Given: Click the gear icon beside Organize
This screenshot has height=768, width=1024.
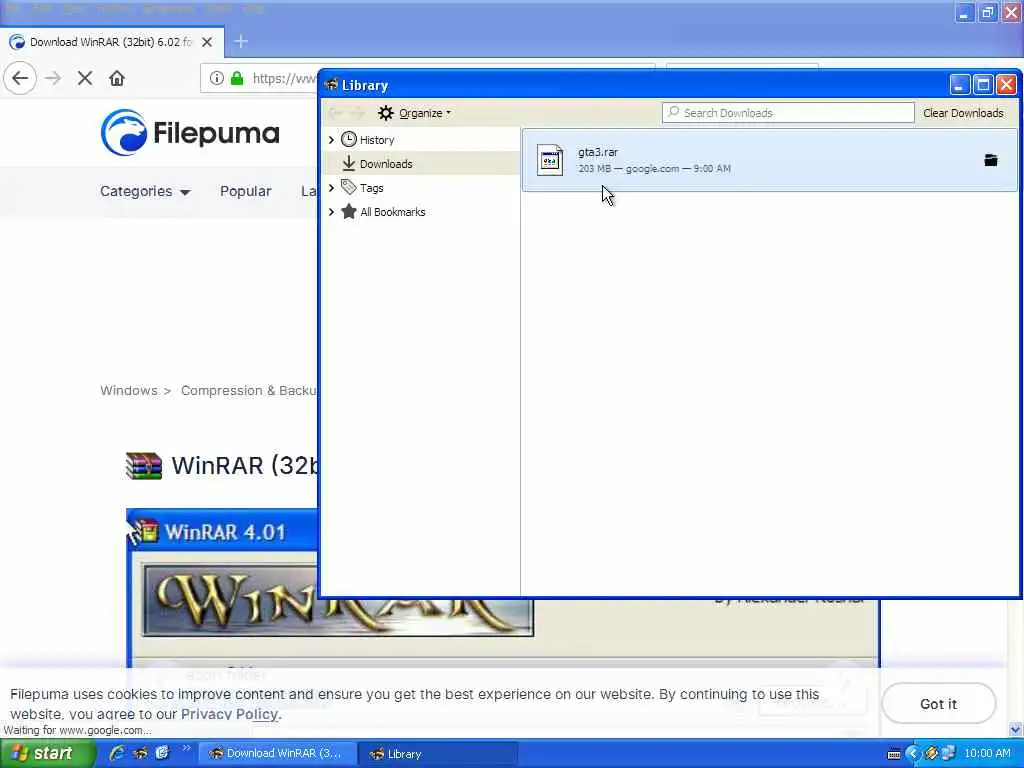Looking at the screenshot, I should pos(386,113).
